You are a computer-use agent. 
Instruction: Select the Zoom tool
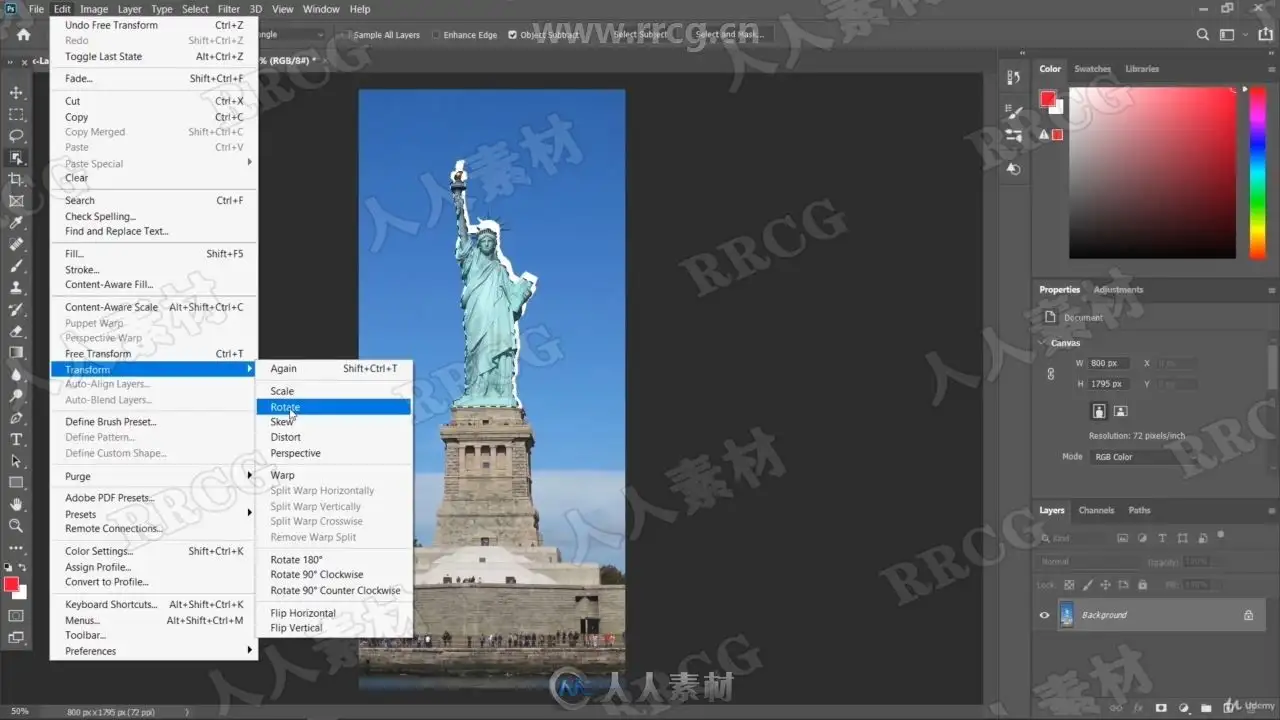pos(16,526)
